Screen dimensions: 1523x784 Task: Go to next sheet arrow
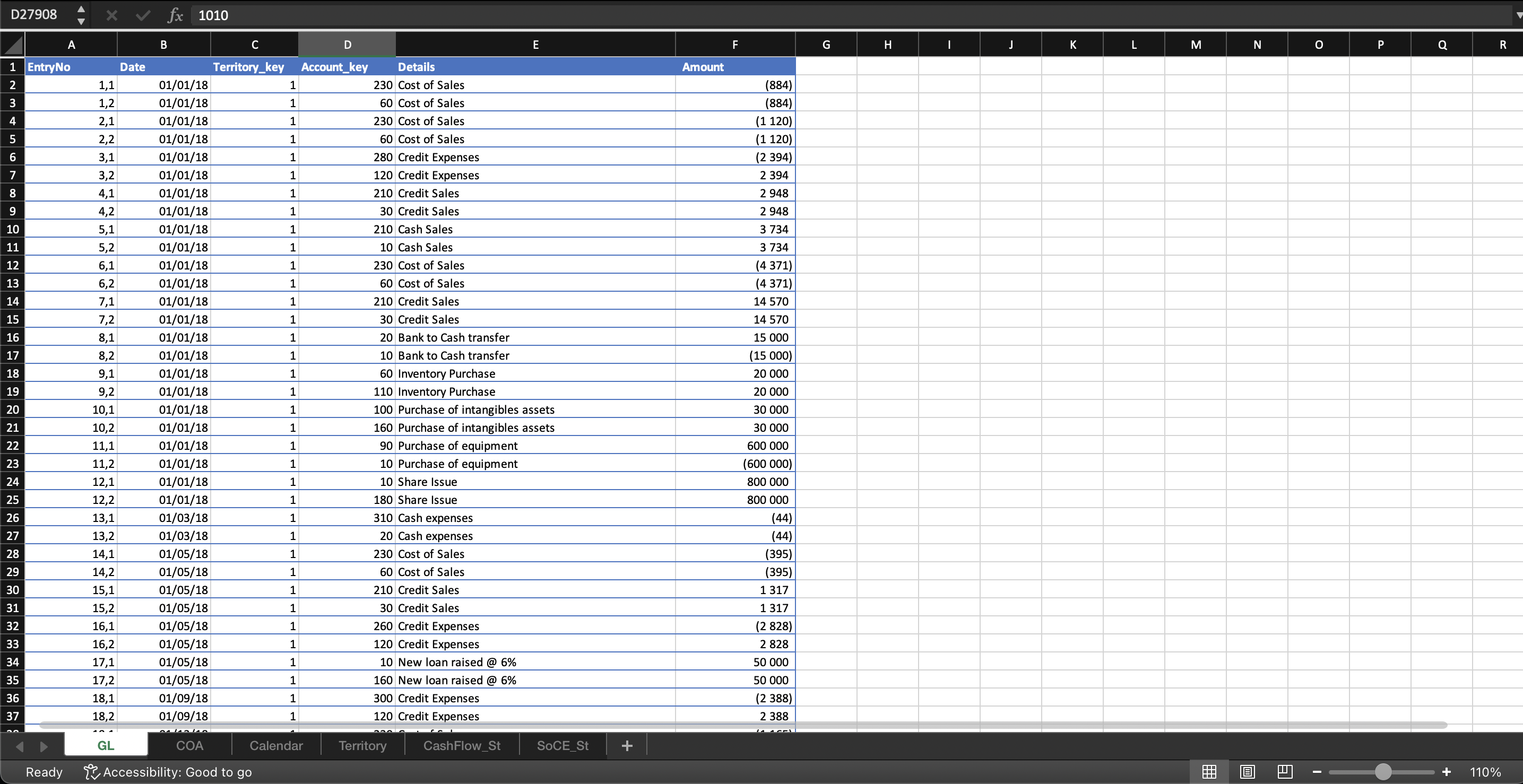coord(43,746)
